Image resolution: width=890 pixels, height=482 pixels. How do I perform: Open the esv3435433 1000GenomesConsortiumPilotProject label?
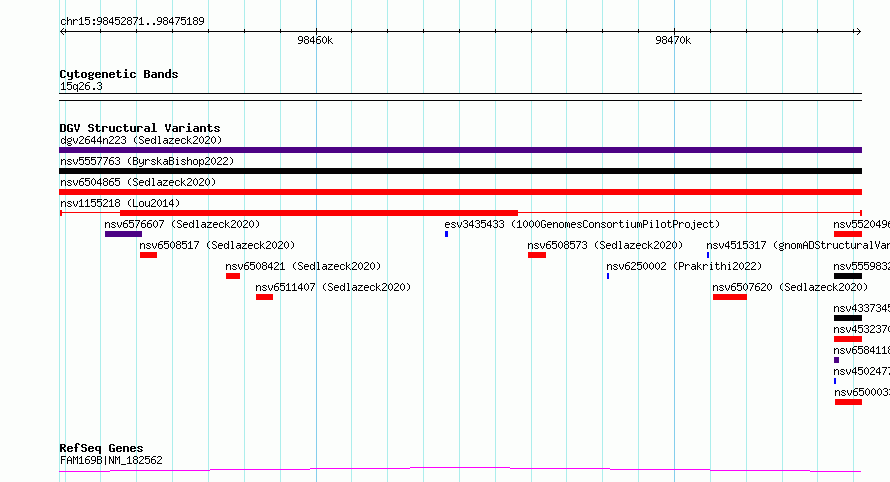coord(582,224)
